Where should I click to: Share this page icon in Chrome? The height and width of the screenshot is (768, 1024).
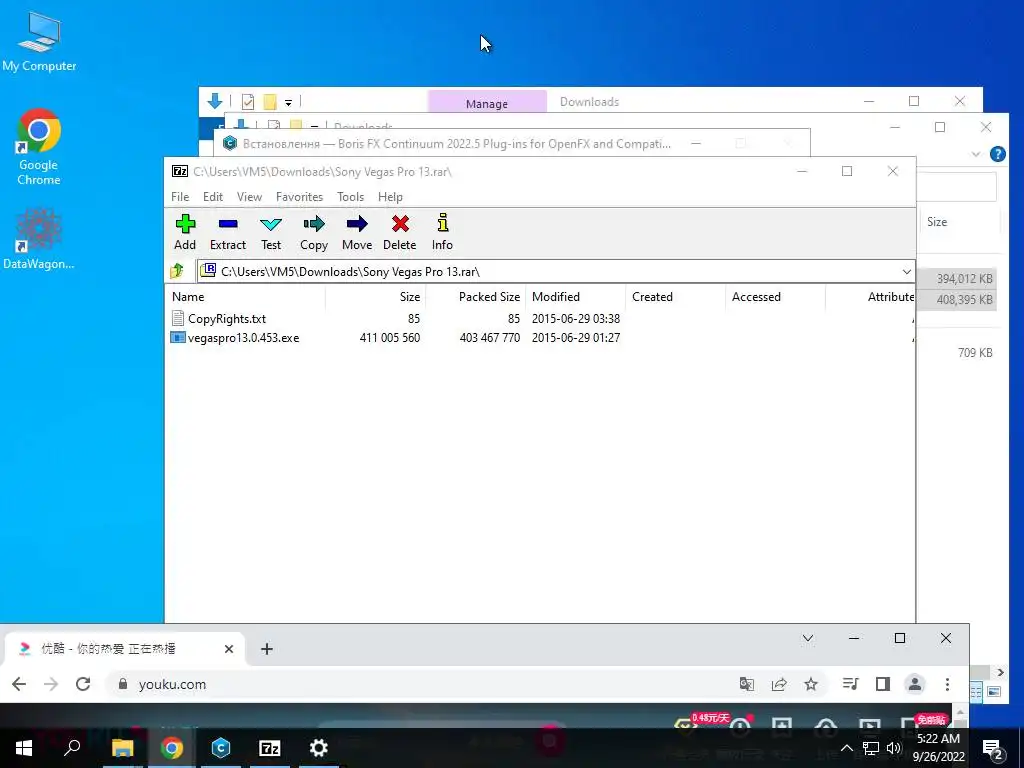(x=778, y=684)
